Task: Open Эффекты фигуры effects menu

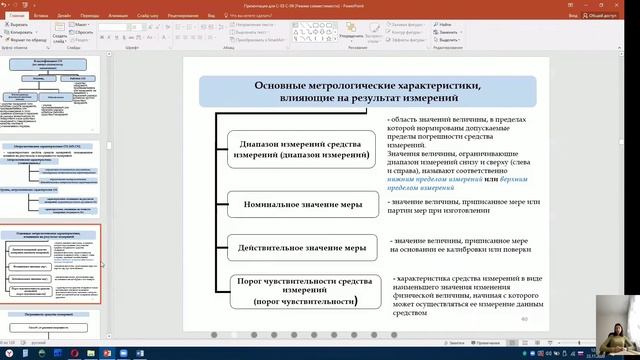Action: (x=406, y=40)
